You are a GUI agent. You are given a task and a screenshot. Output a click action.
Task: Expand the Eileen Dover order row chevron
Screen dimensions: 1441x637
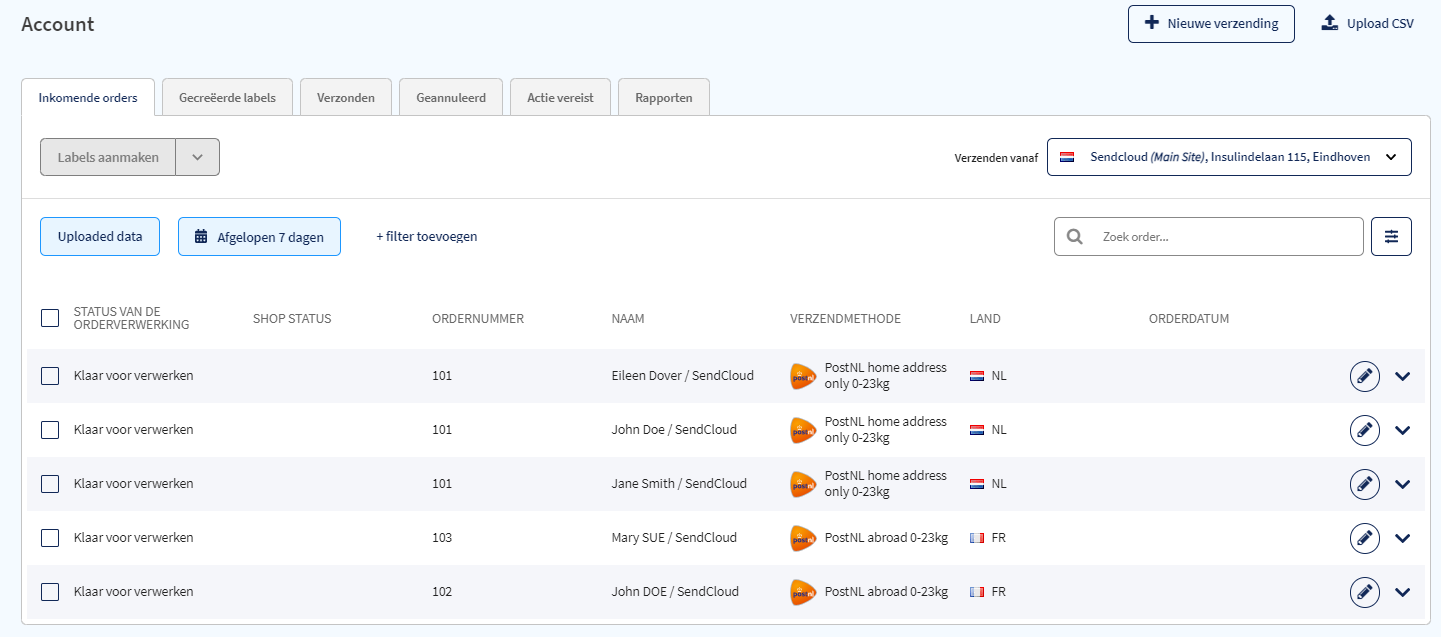tap(1402, 377)
